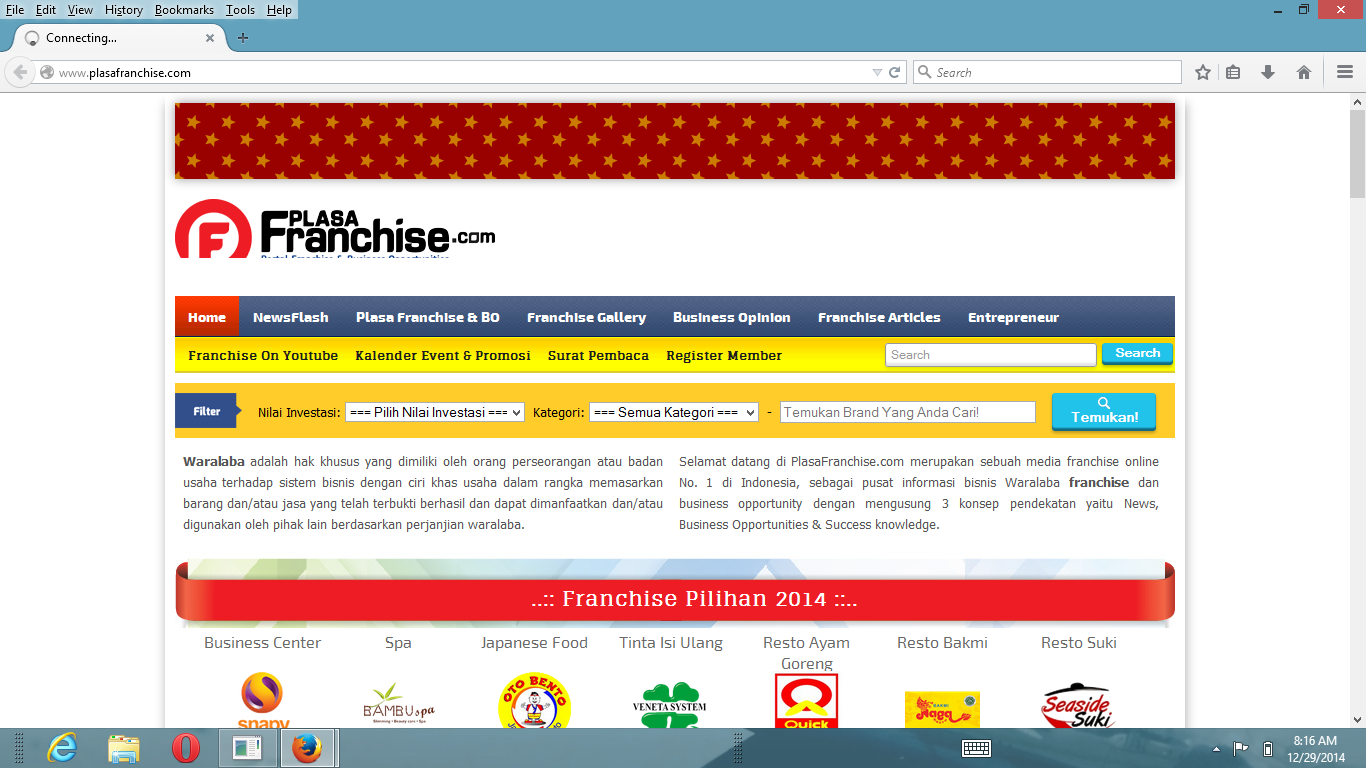Image resolution: width=1366 pixels, height=768 pixels.
Task: Click the Oto Bento logo
Action: click(x=534, y=700)
